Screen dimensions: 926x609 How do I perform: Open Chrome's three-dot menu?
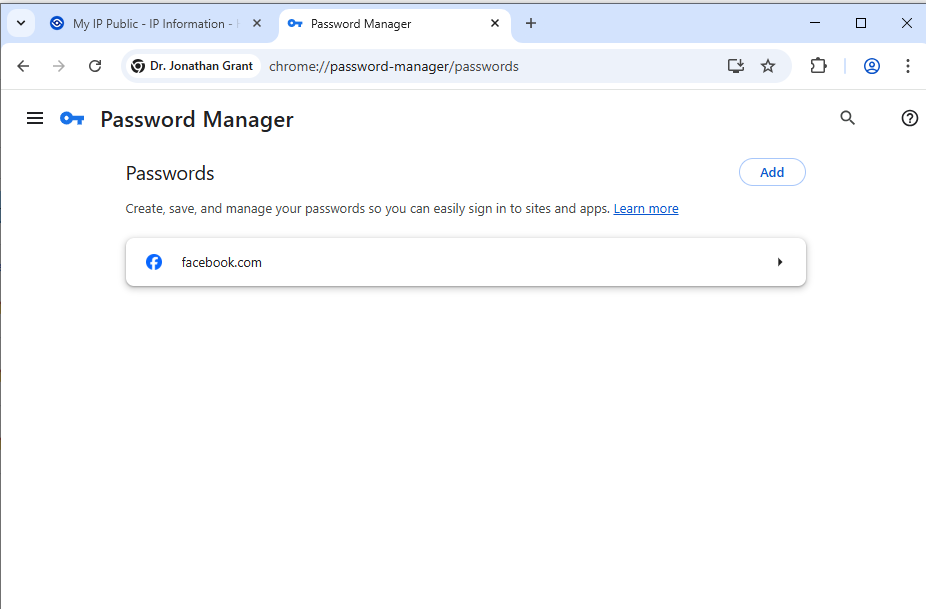click(x=908, y=66)
